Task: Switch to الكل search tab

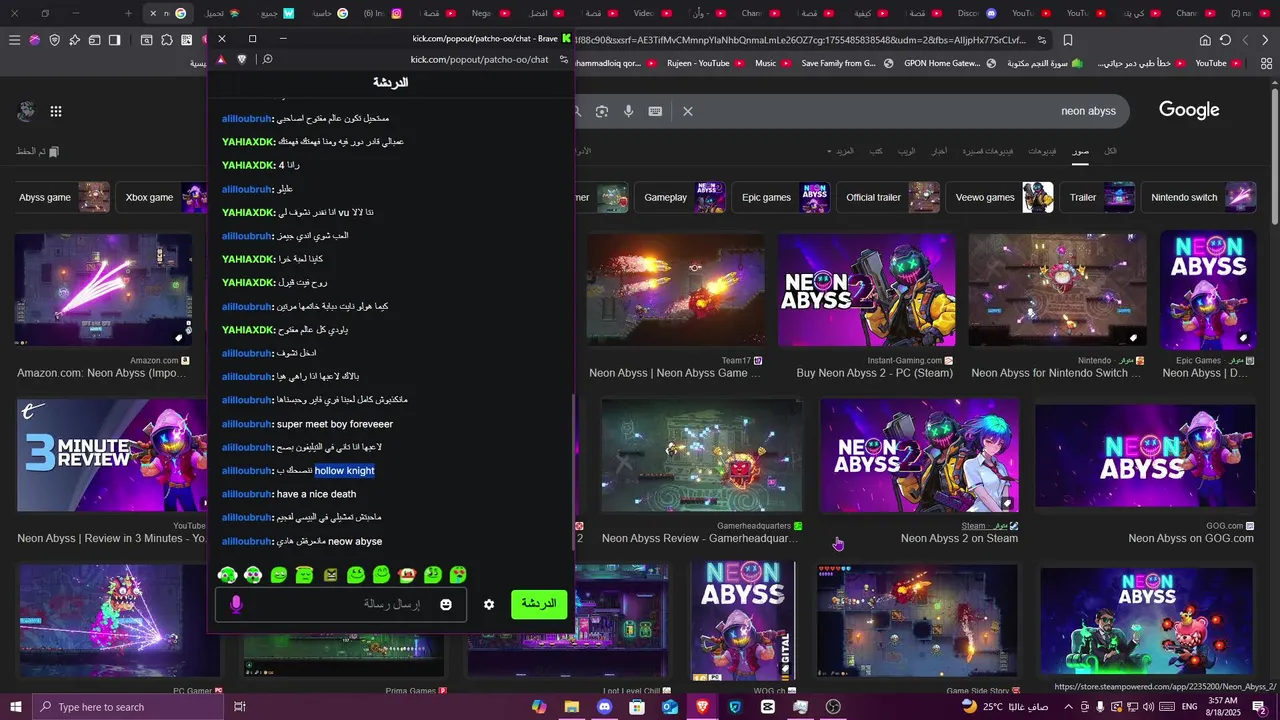Action: tap(1110, 151)
